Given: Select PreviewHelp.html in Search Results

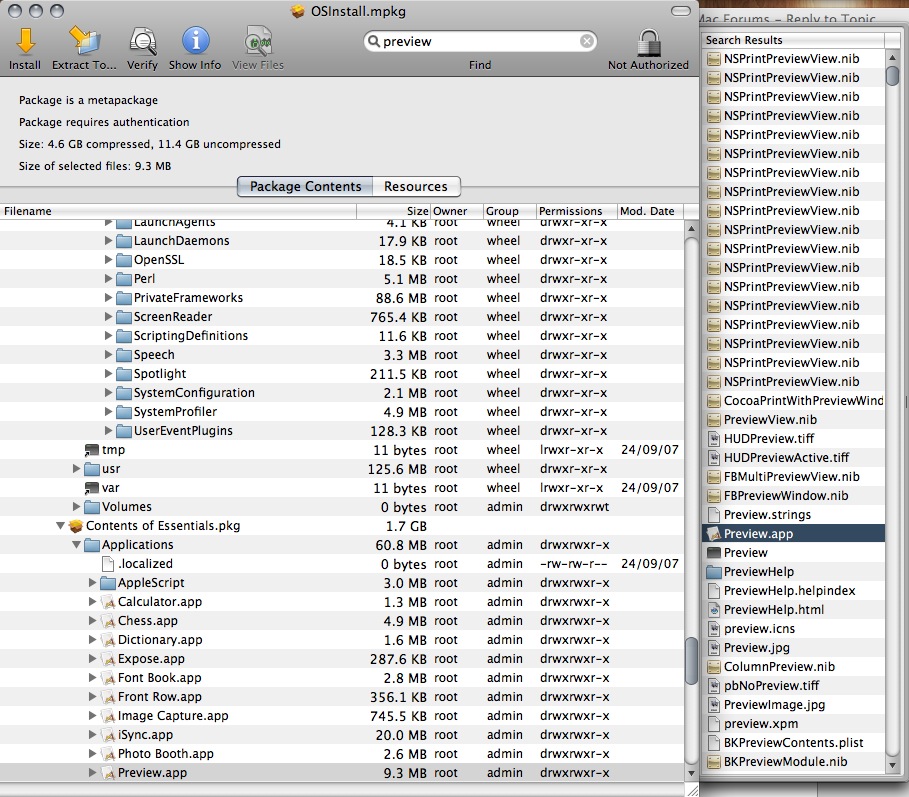Looking at the screenshot, I should click(x=794, y=609).
